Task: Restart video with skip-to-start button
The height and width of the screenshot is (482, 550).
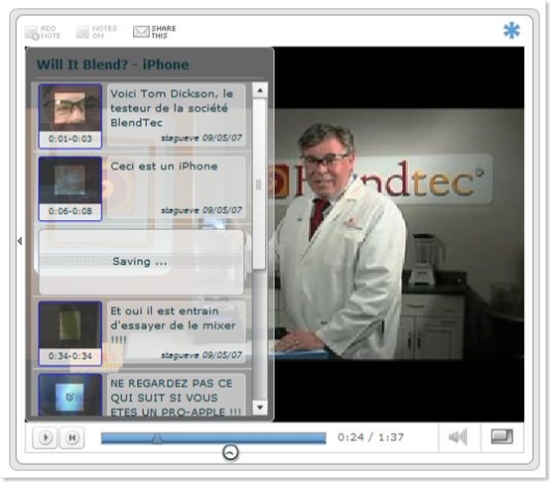Action: click(72, 437)
